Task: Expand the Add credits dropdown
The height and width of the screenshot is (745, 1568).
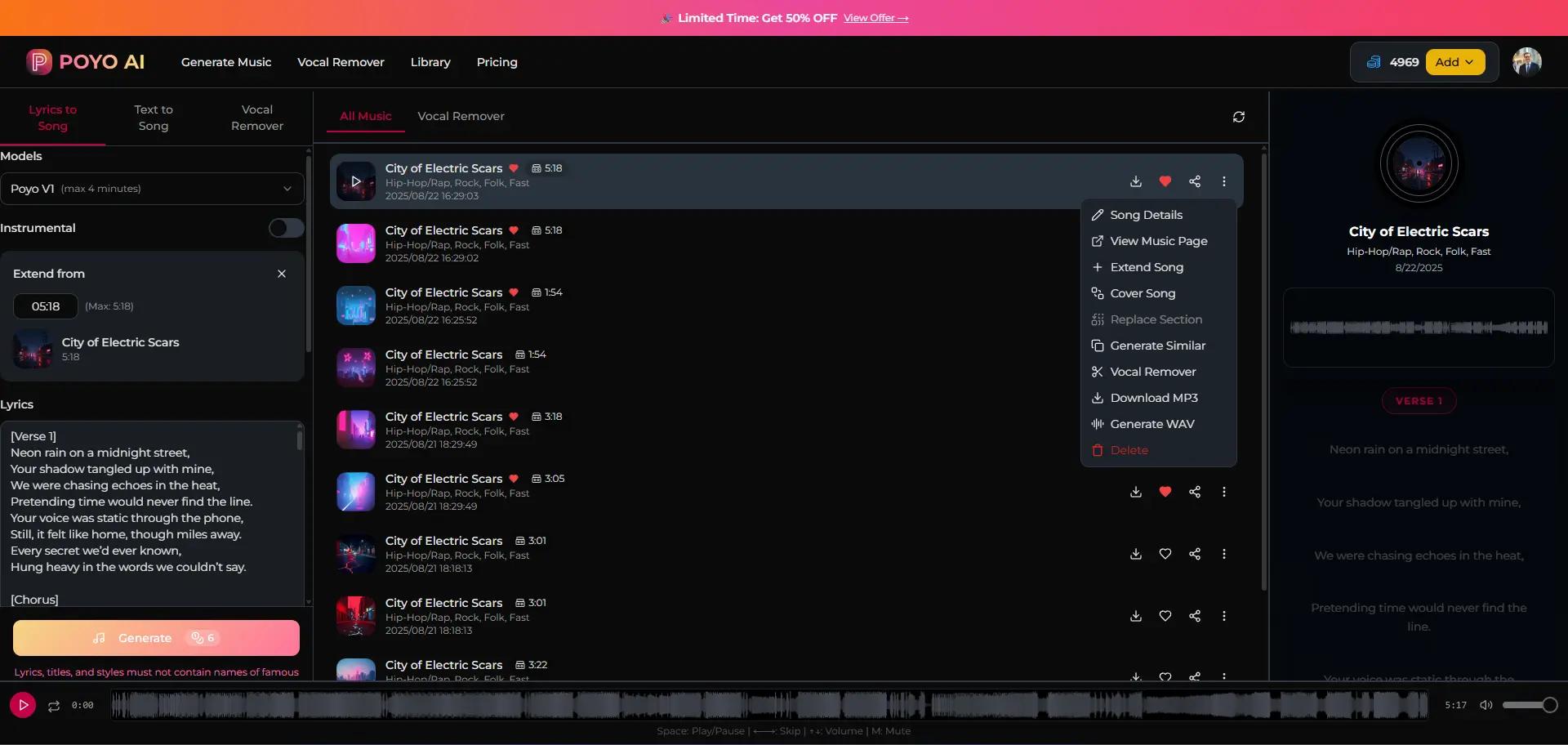Action: pyautogui.click(x=1455, y=61)
